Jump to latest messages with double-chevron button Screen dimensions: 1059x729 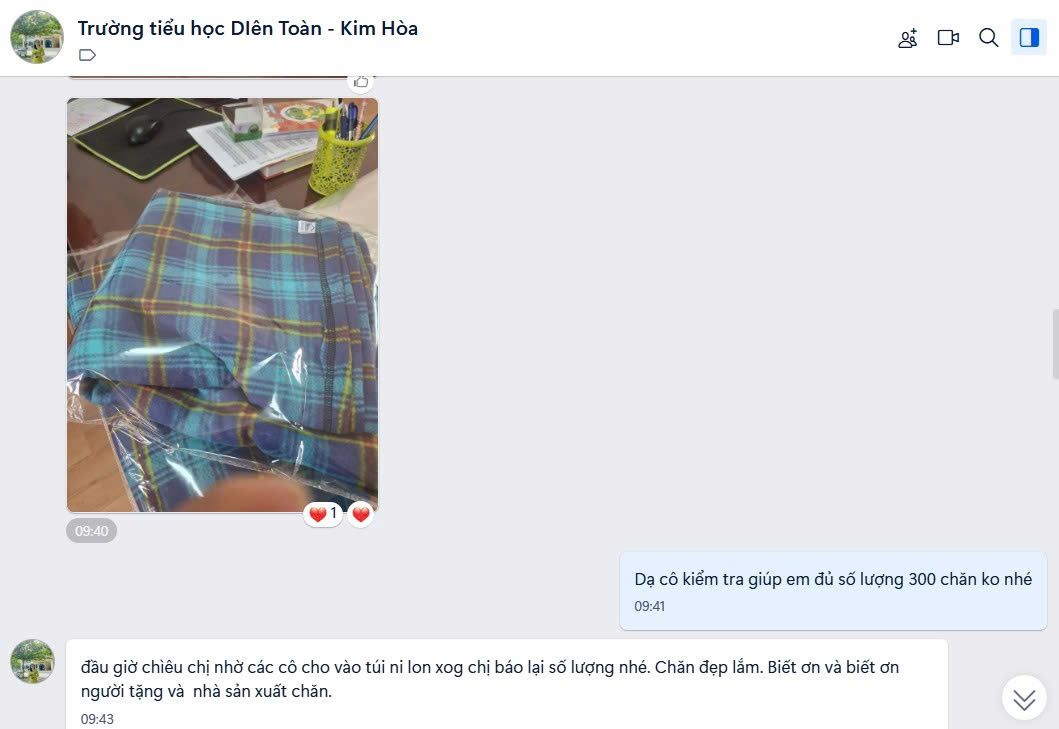click(x=1024, y=699)
